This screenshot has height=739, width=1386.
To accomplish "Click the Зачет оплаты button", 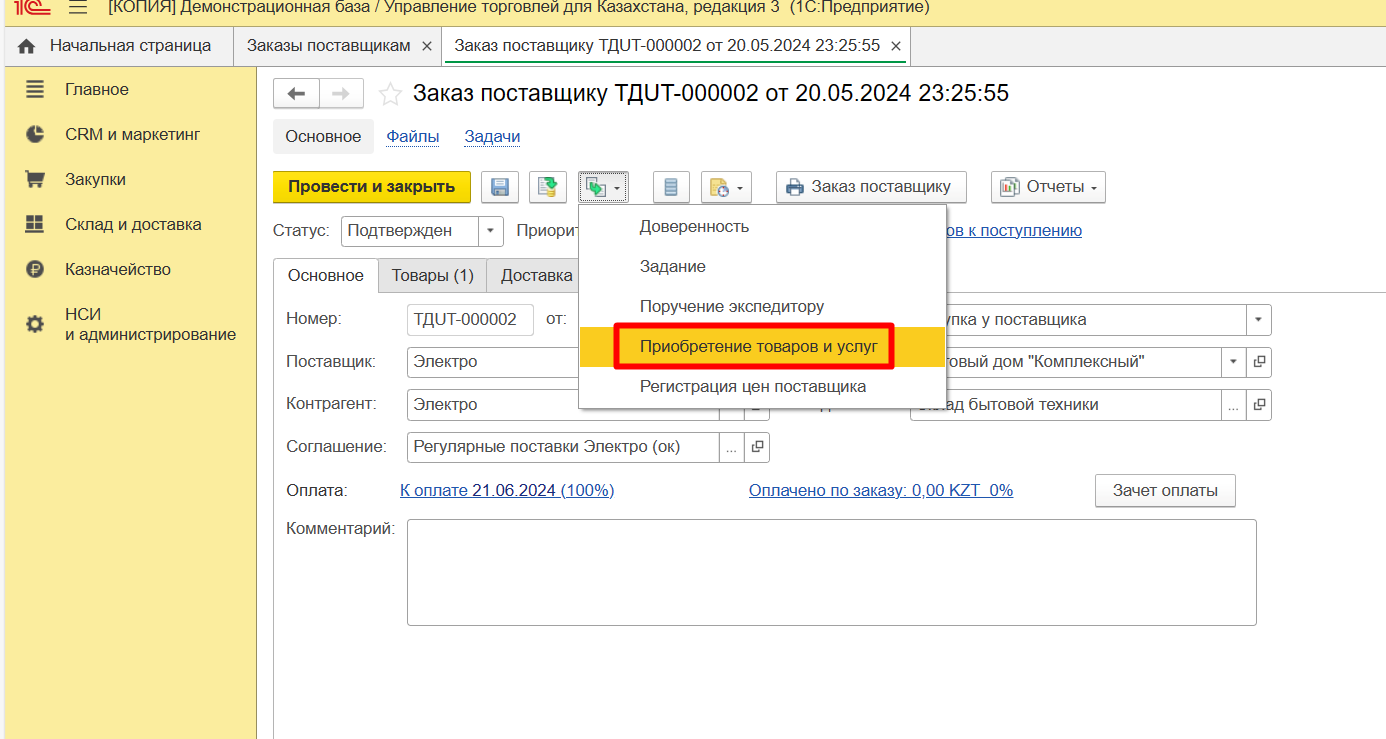I will [x=1164, y=491].
